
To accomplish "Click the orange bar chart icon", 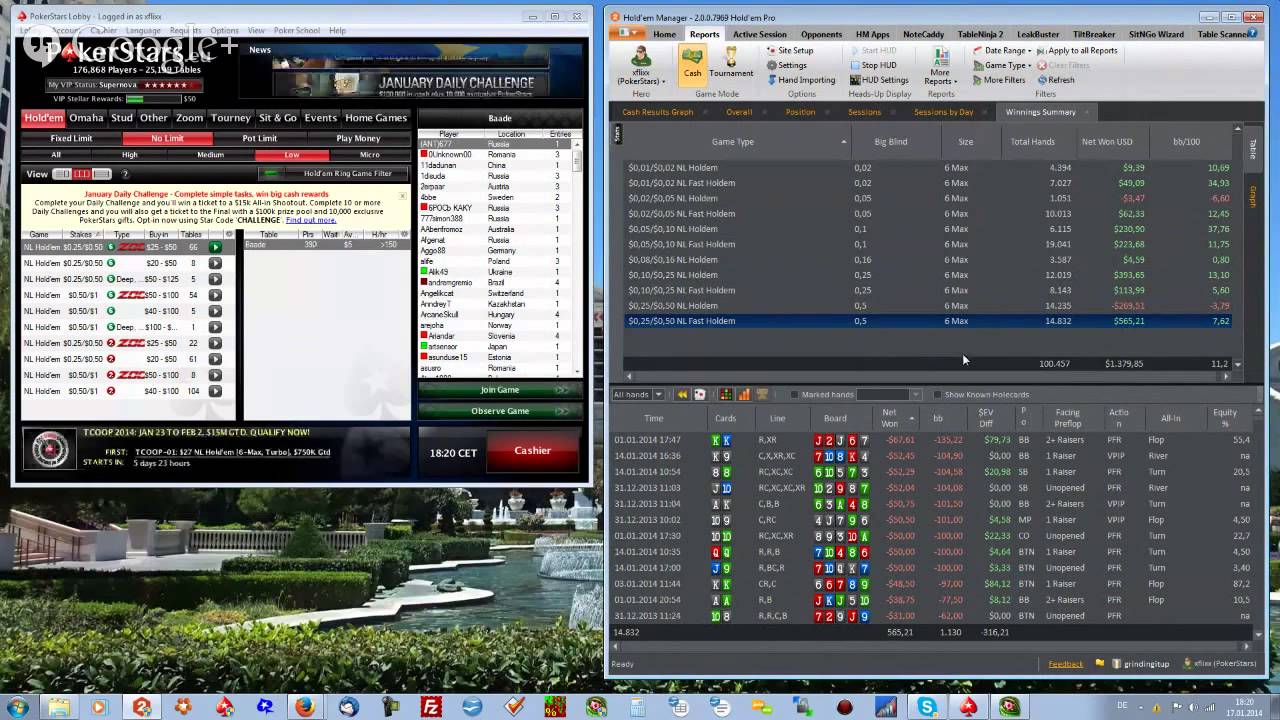I will point(744,394).
